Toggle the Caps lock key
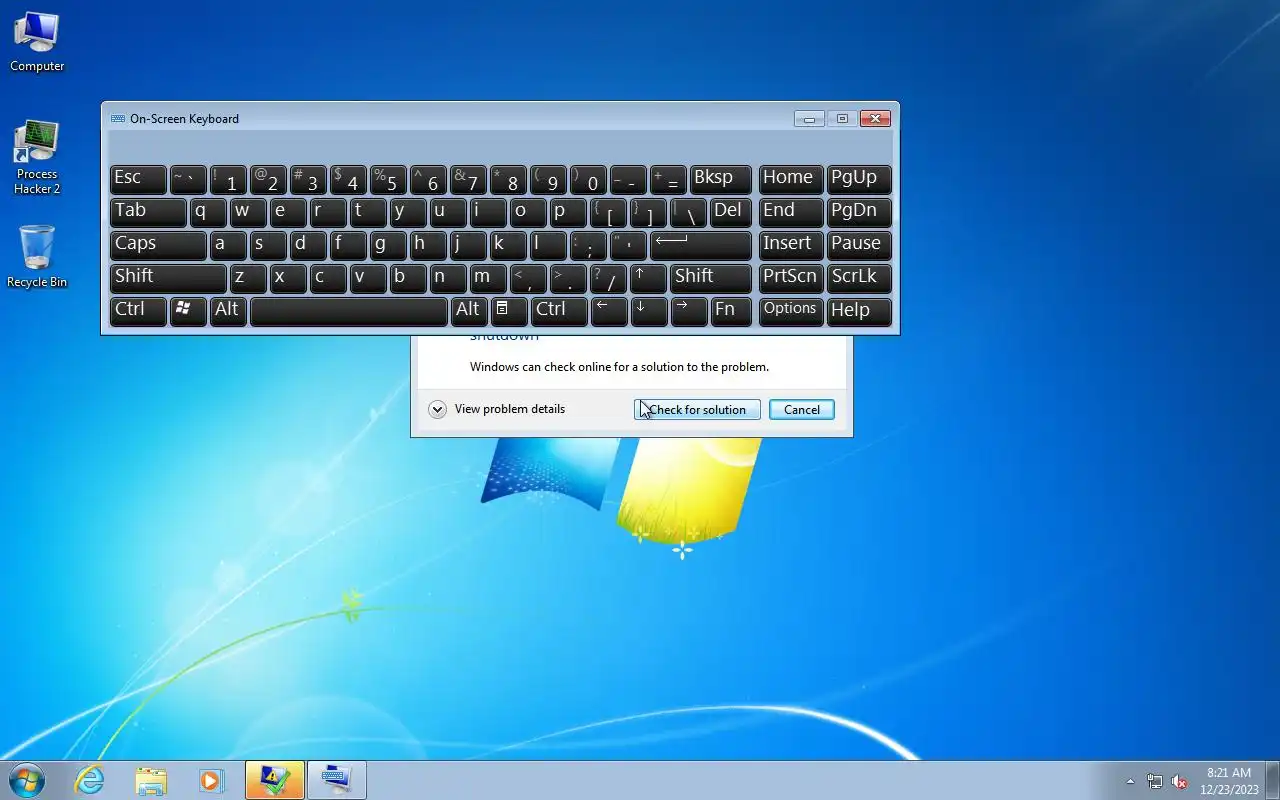The width and height of the screenshot is (1280, 800). coord(158,245)
